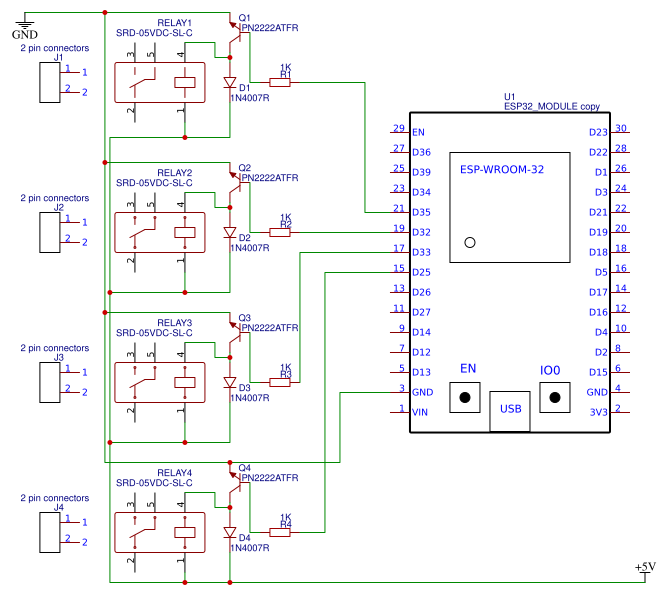Select RELAY1 SRD-05VDC-SL-C component body
Viewport: 667px width, 595px height.
[x=160, y=83]
